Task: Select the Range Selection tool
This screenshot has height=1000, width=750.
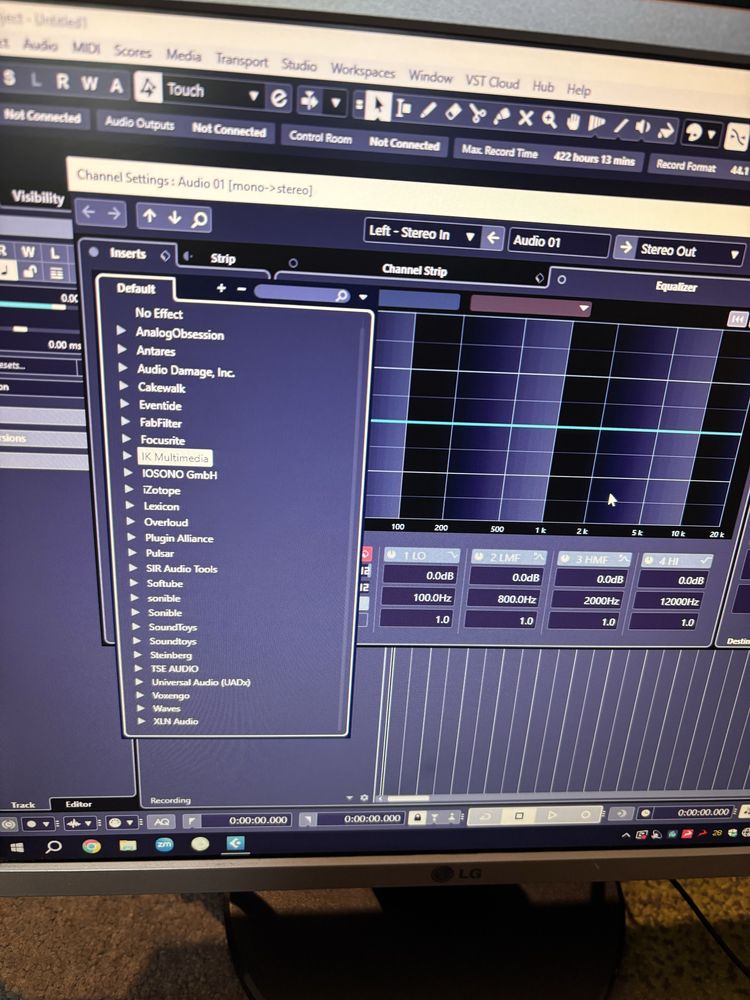Action: coord(403,109)
